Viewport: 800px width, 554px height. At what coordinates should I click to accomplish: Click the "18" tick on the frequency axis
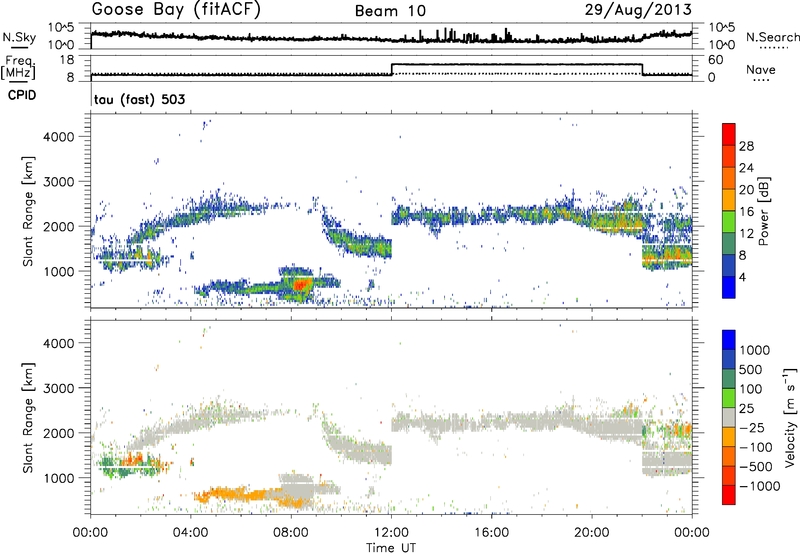pyautogui.click(x=67, y=60)
